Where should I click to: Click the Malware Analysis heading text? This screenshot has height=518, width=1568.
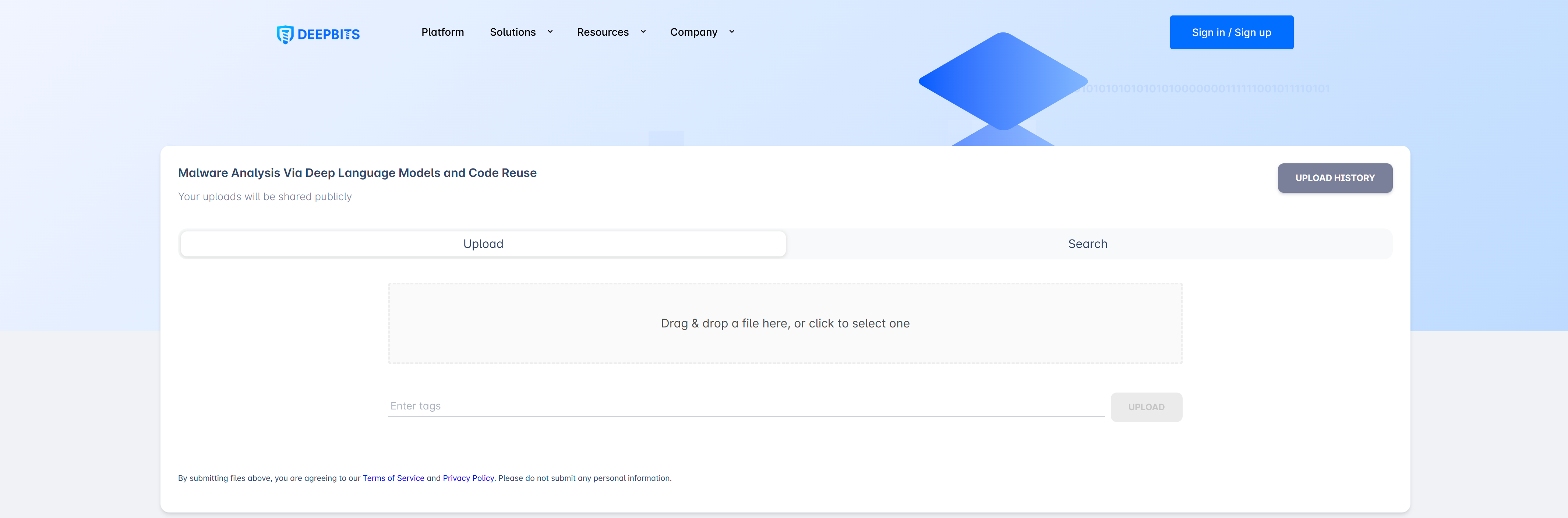[357, 173]
